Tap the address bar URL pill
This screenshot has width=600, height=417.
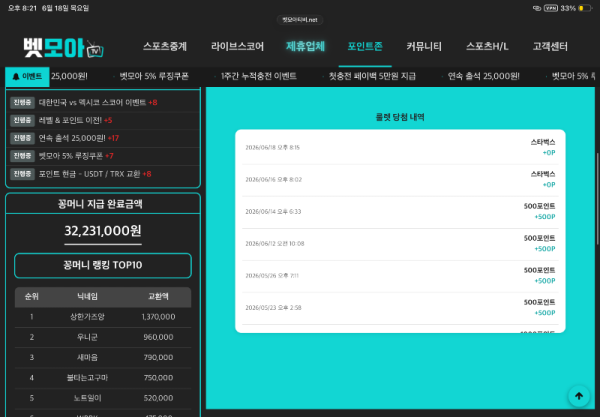(300, 20)
